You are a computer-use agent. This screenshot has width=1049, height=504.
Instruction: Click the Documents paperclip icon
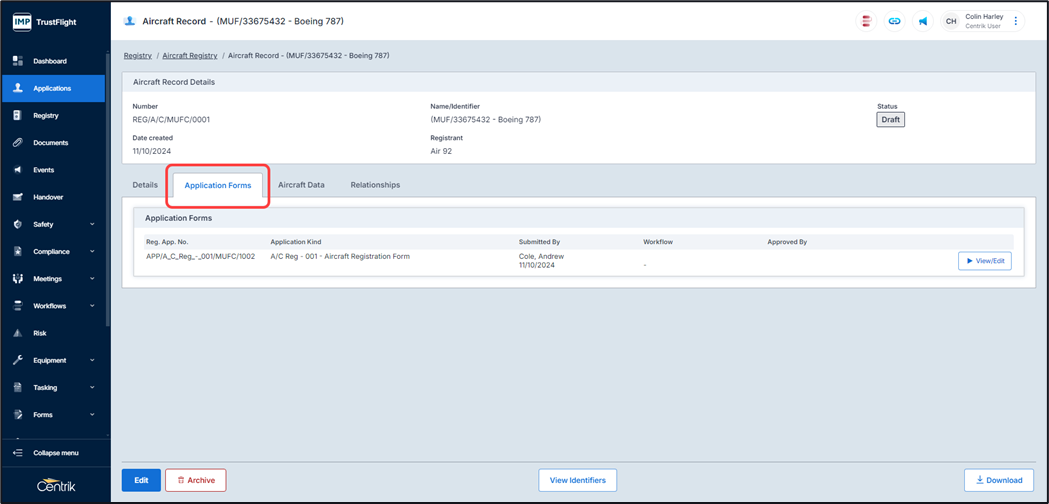(x=17, y=143)
